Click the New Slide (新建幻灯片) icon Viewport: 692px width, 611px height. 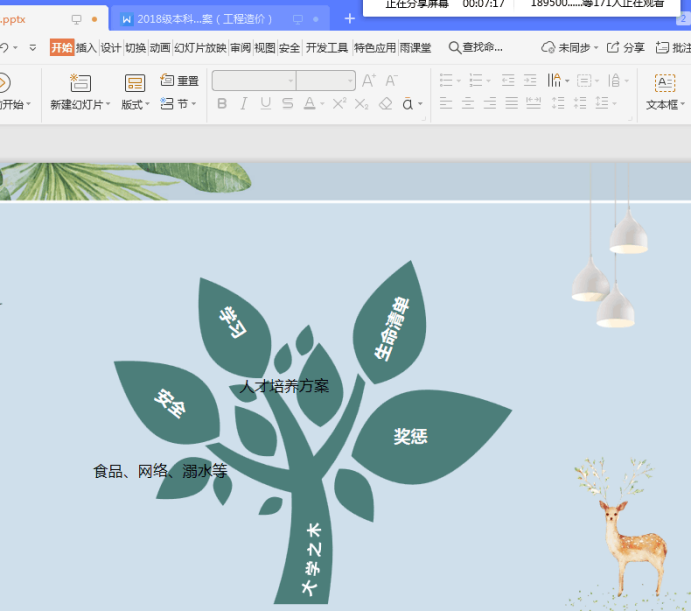(x=79, y=83)
